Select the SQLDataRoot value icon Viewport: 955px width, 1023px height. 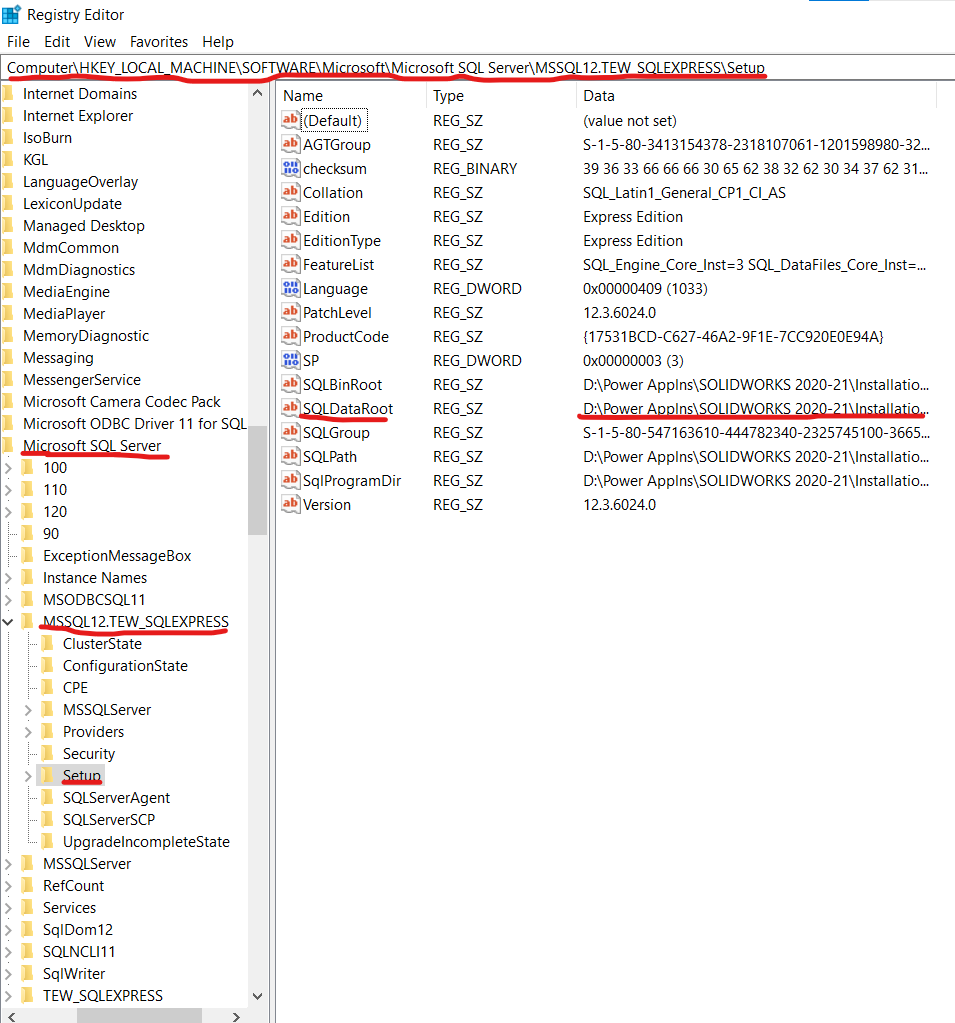[290, 408]
